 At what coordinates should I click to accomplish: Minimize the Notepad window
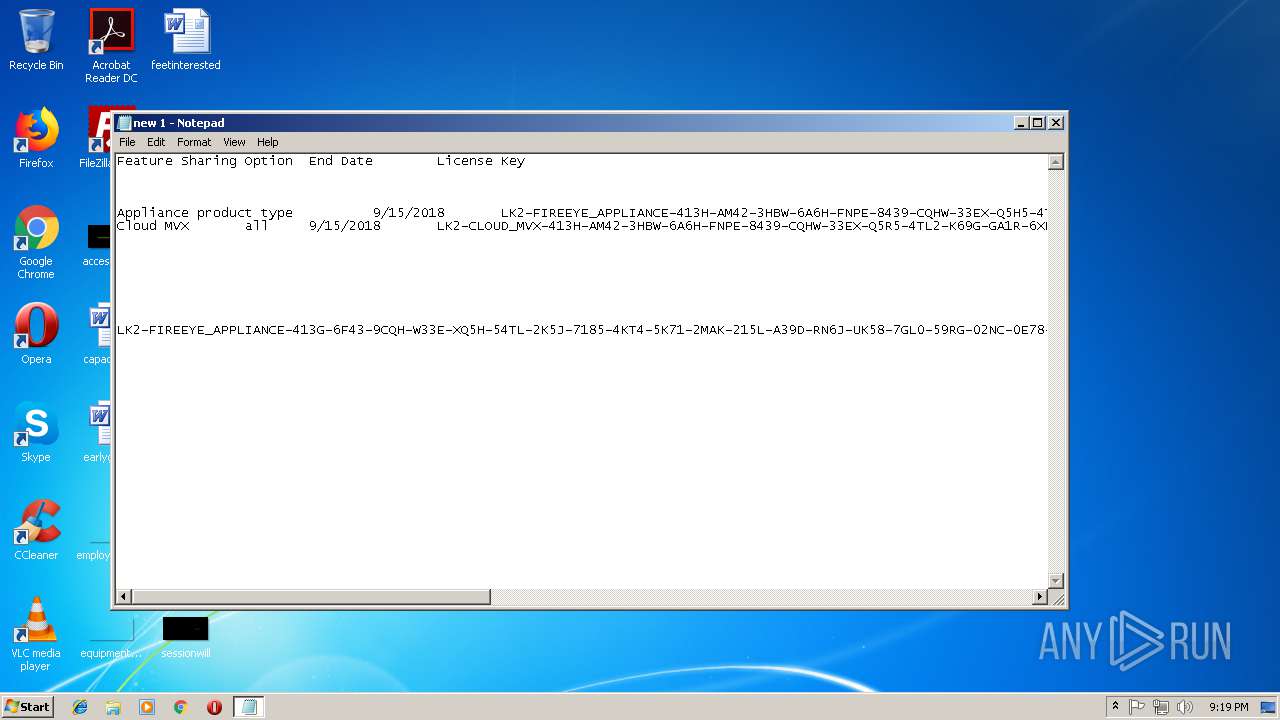(1021, 123)
